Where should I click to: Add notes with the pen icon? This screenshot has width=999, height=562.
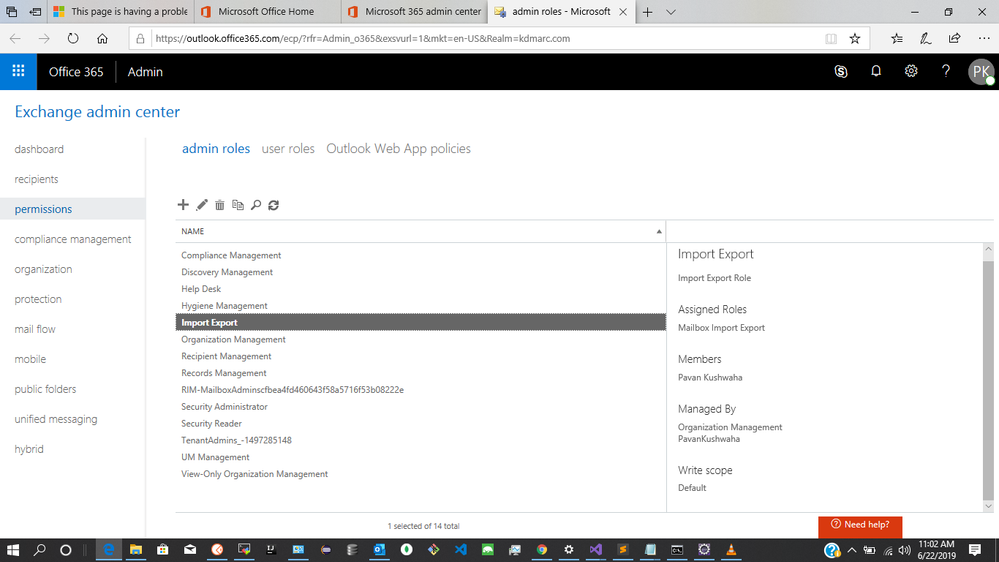[925, 38]
